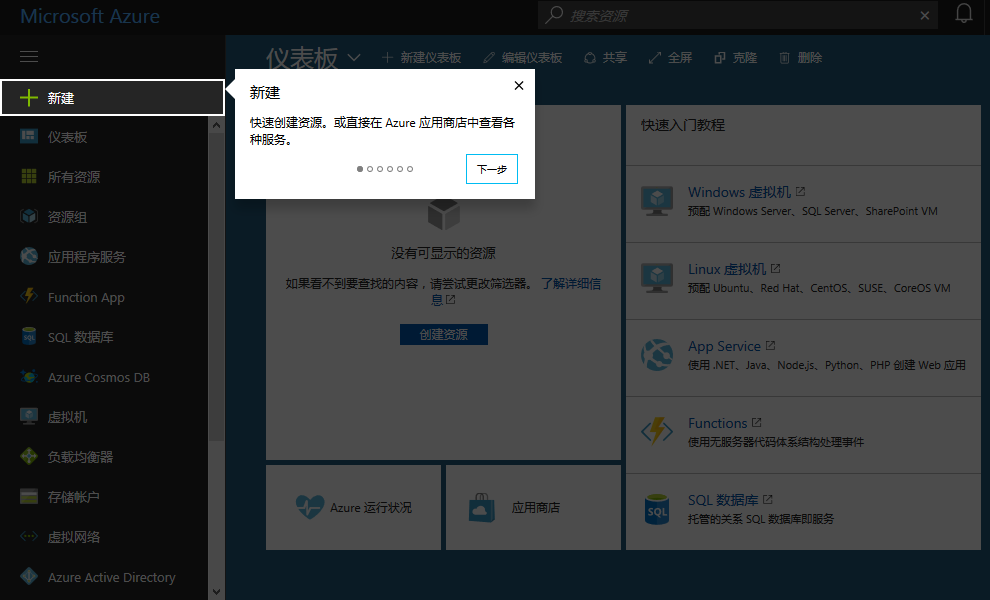Select the SQL 数据库 sidebar icon
This screenshot has width=990, height=600.
pos(29,337)
